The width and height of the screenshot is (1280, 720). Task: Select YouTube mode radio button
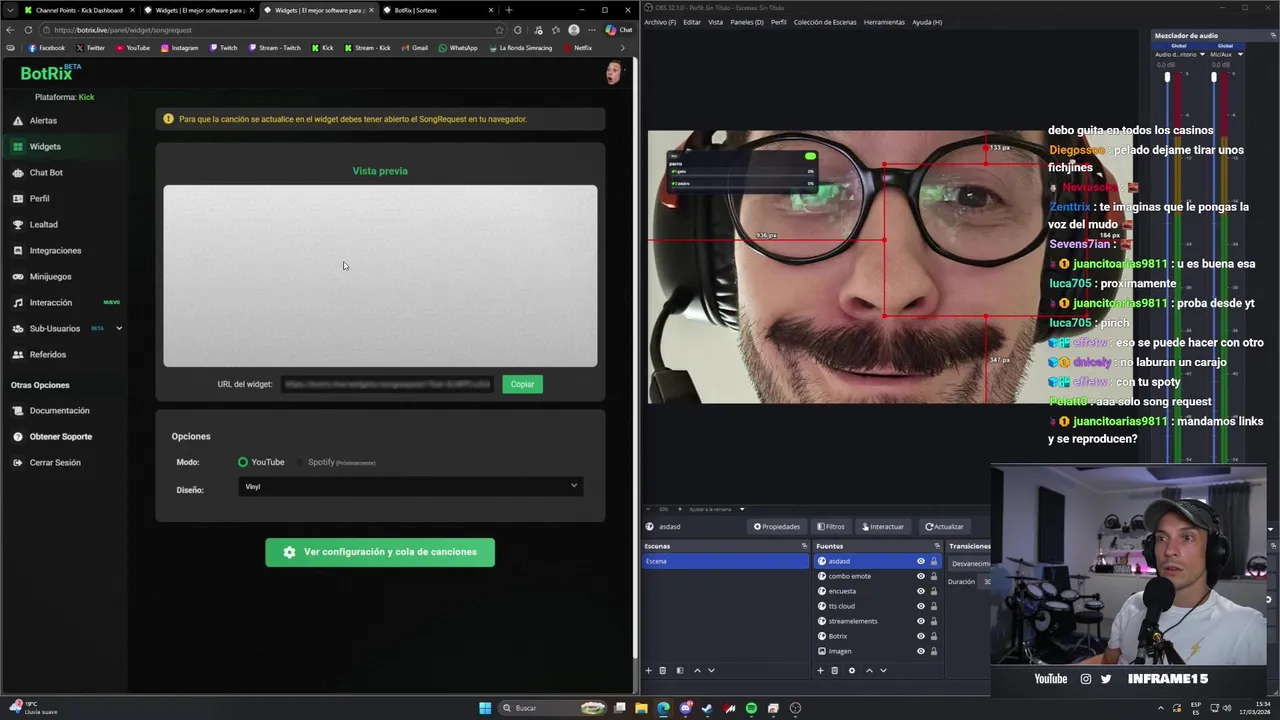coord(243,462)
